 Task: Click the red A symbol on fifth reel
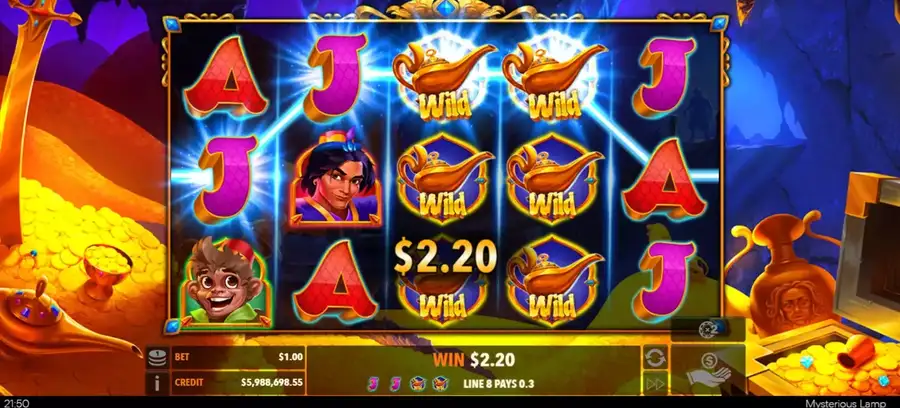[x=664, y=179]
